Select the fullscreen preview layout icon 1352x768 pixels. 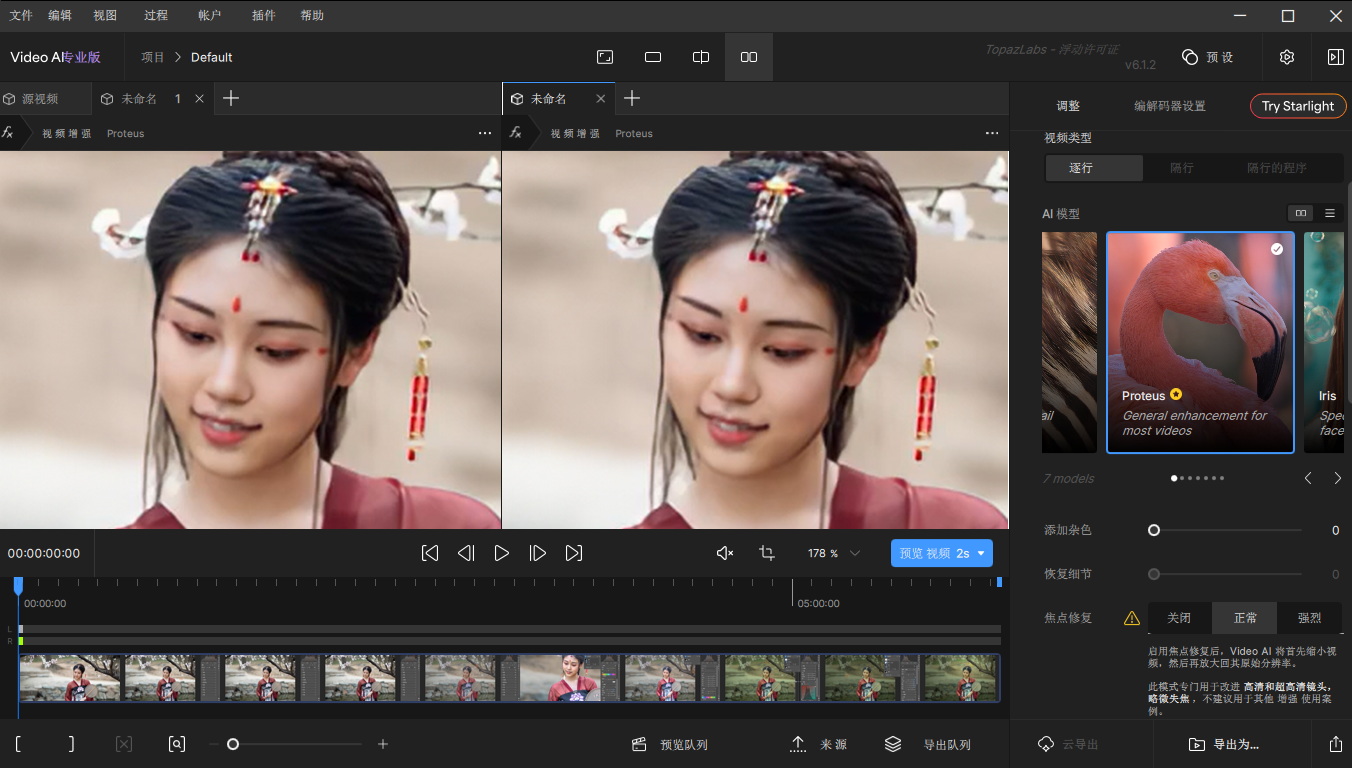point(605,57)
